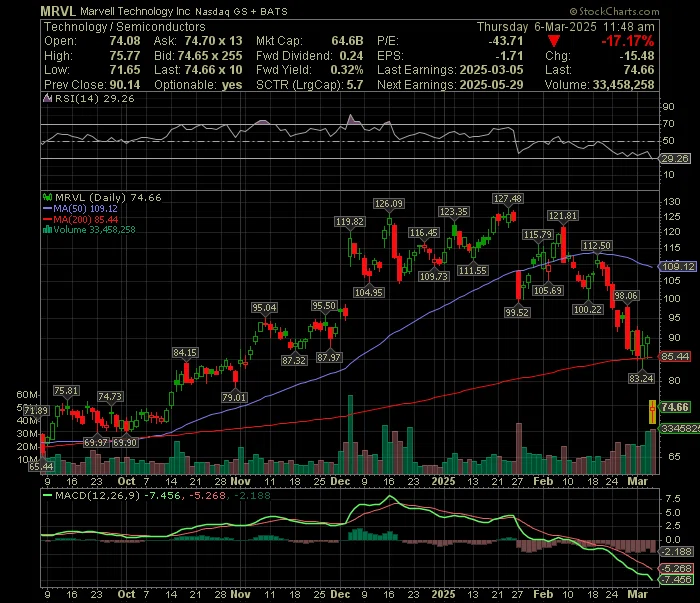Image resolution: width=700 pixels, height=603 pixels.
Task: Click the Next Earnings date 2025-05-29
Action: point(491,85)
